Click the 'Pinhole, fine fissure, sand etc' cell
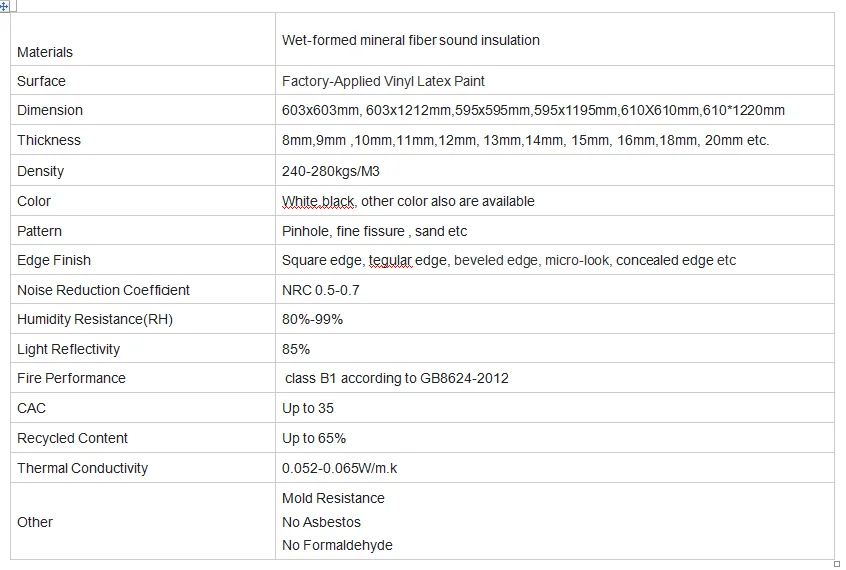846x570 pixels. pyautogui.click(x=374, y=231)
